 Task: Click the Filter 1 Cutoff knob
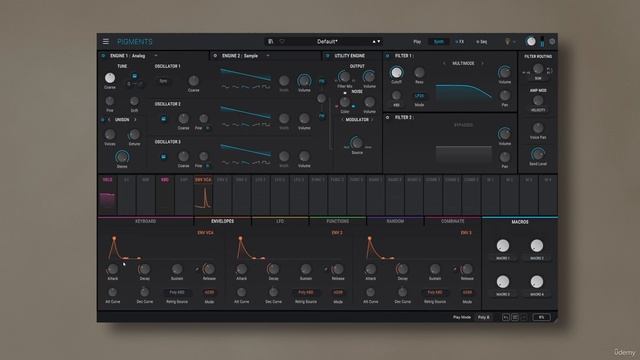pyautogui.click(x=396, y=73)
